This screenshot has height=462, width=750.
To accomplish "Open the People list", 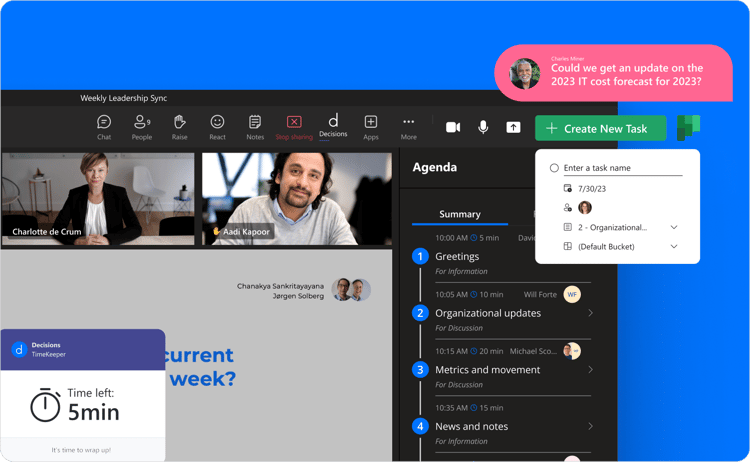I will [x=142, y=127].
